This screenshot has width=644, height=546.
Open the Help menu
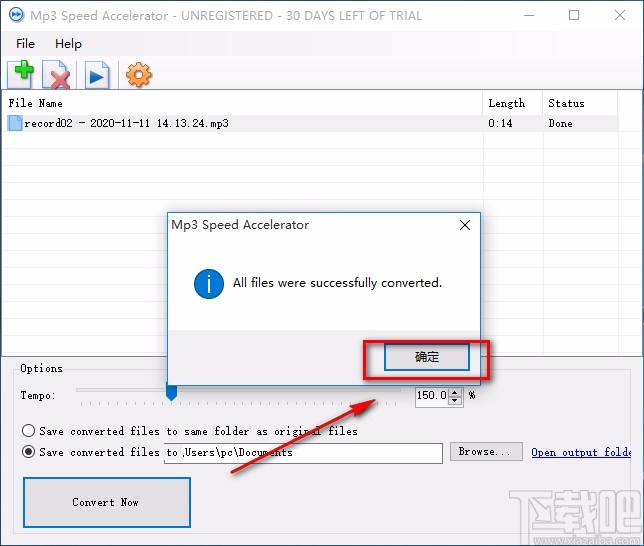69,44
